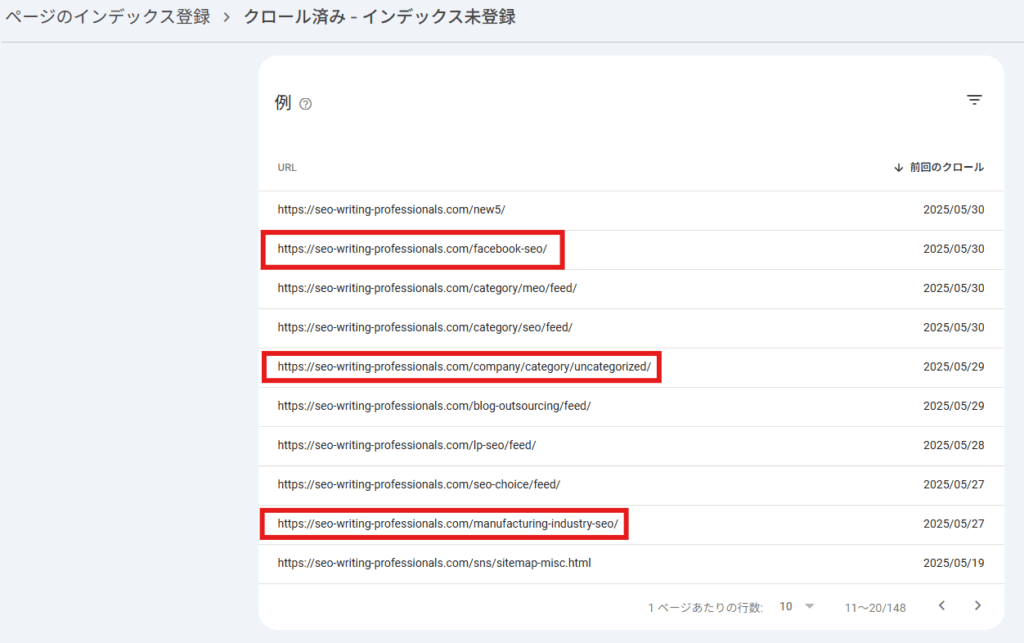This screenshot has height=643, width=1024.
Task: Click the sort arrow on 前回のクロール
Action: click(x=898, y=167)
